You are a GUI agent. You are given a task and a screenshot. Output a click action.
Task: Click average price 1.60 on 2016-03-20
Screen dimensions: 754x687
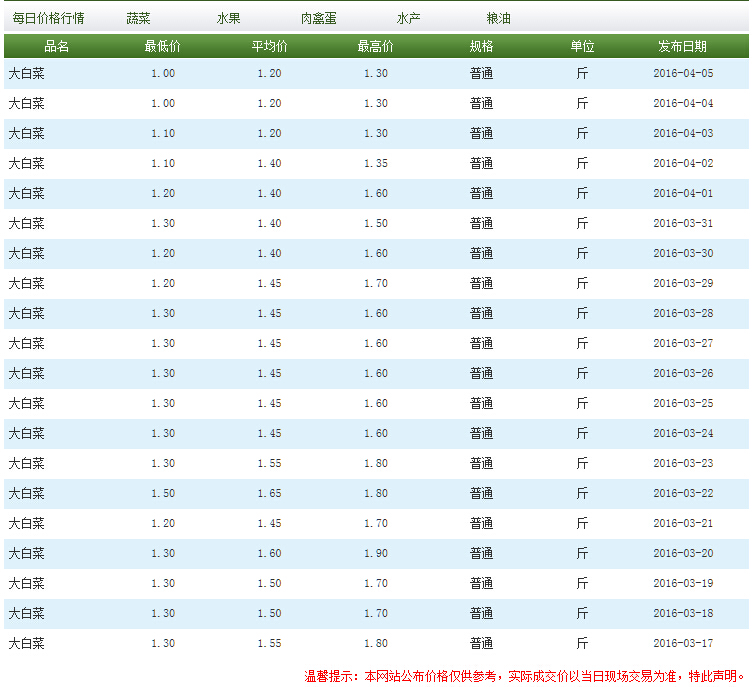[269, 553]
